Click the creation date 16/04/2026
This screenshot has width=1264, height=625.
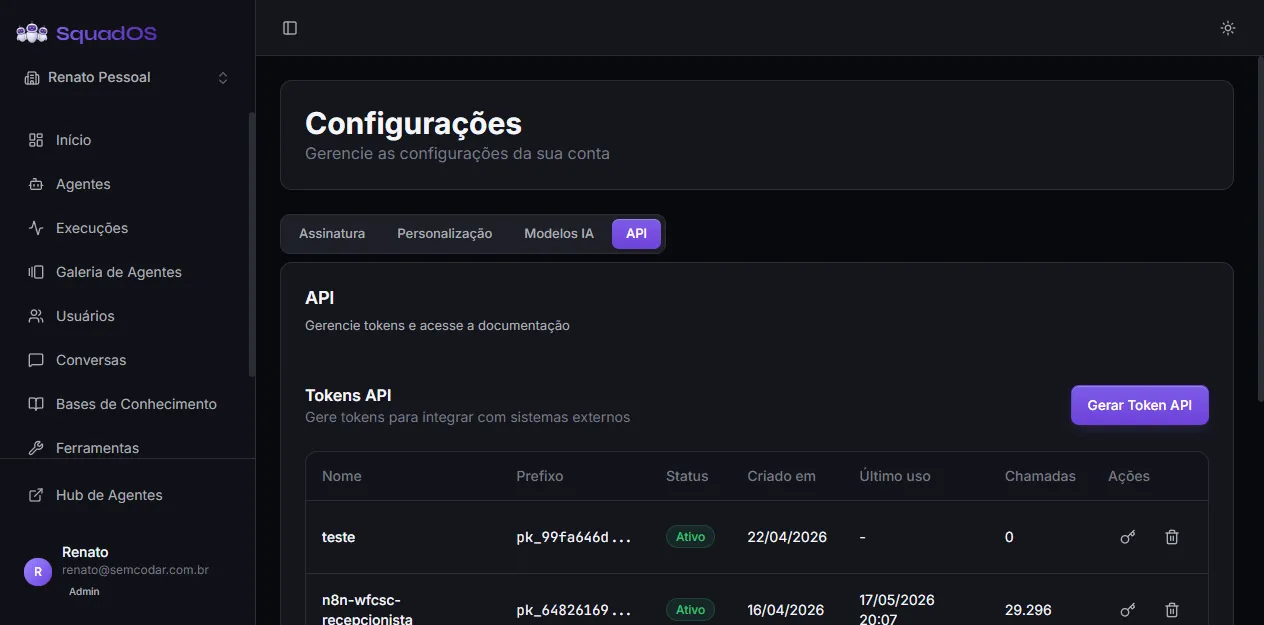pos(785,609)
